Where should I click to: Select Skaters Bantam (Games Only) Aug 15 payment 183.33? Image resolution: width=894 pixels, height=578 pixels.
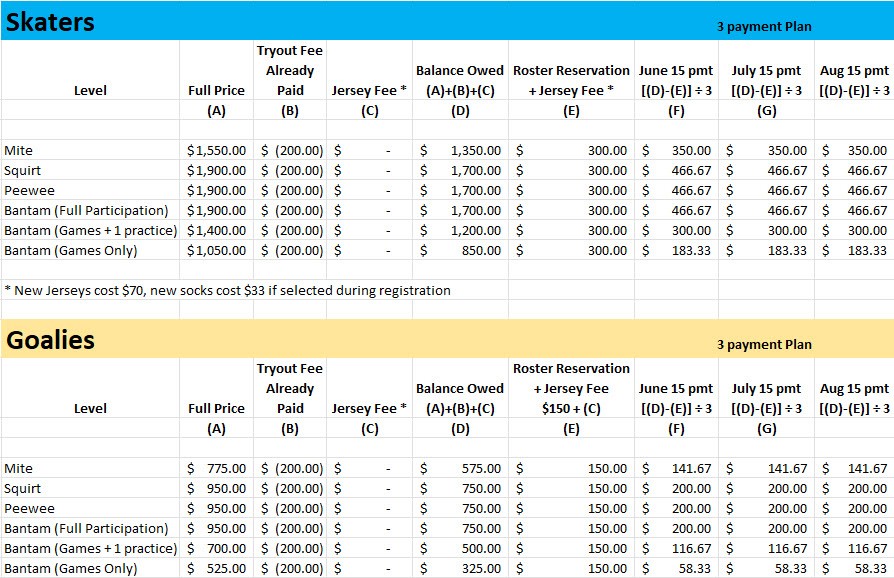click(x=855, y=251)
